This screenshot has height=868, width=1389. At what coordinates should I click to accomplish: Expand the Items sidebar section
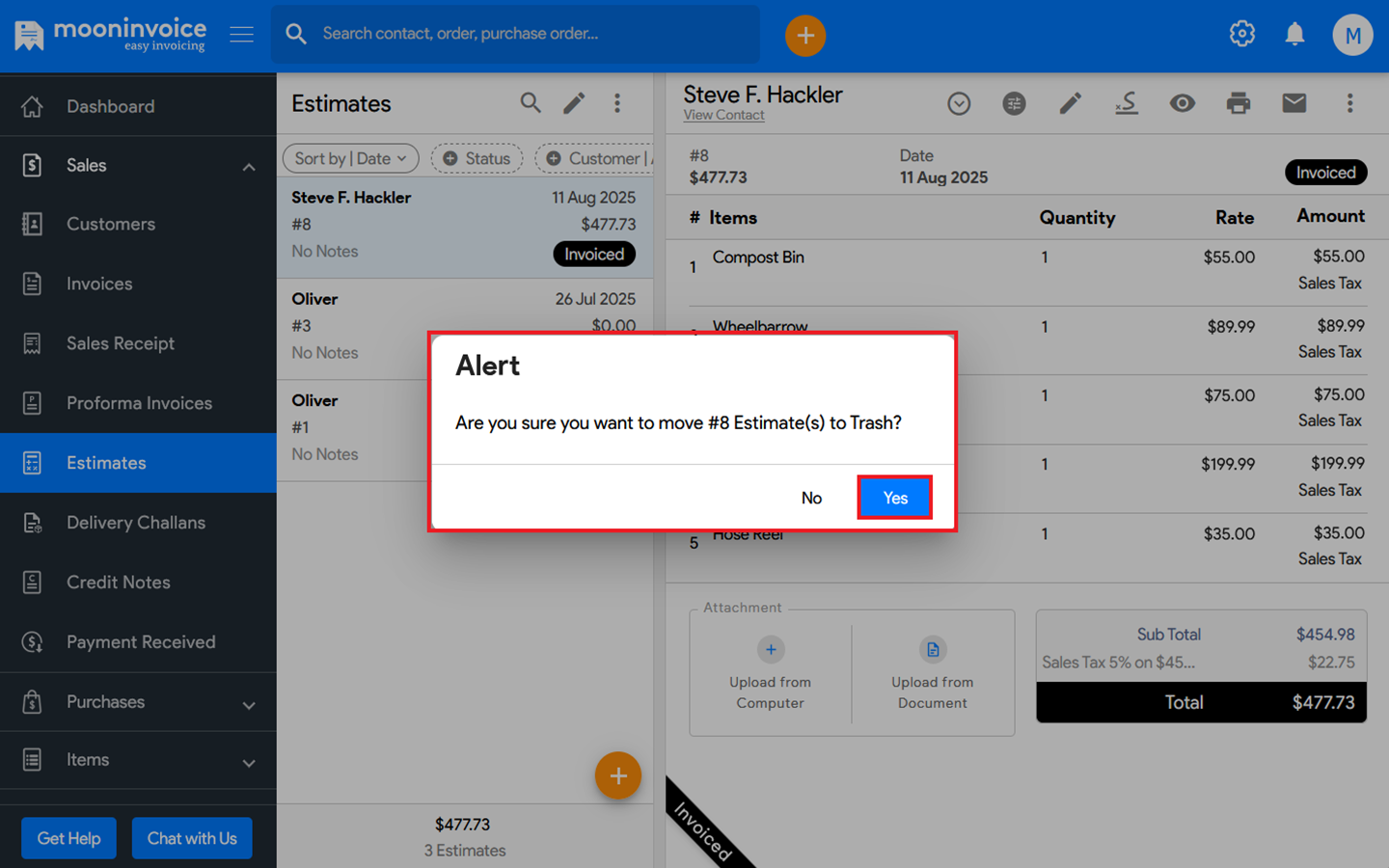pyautogui.click(x=249, y=762)
